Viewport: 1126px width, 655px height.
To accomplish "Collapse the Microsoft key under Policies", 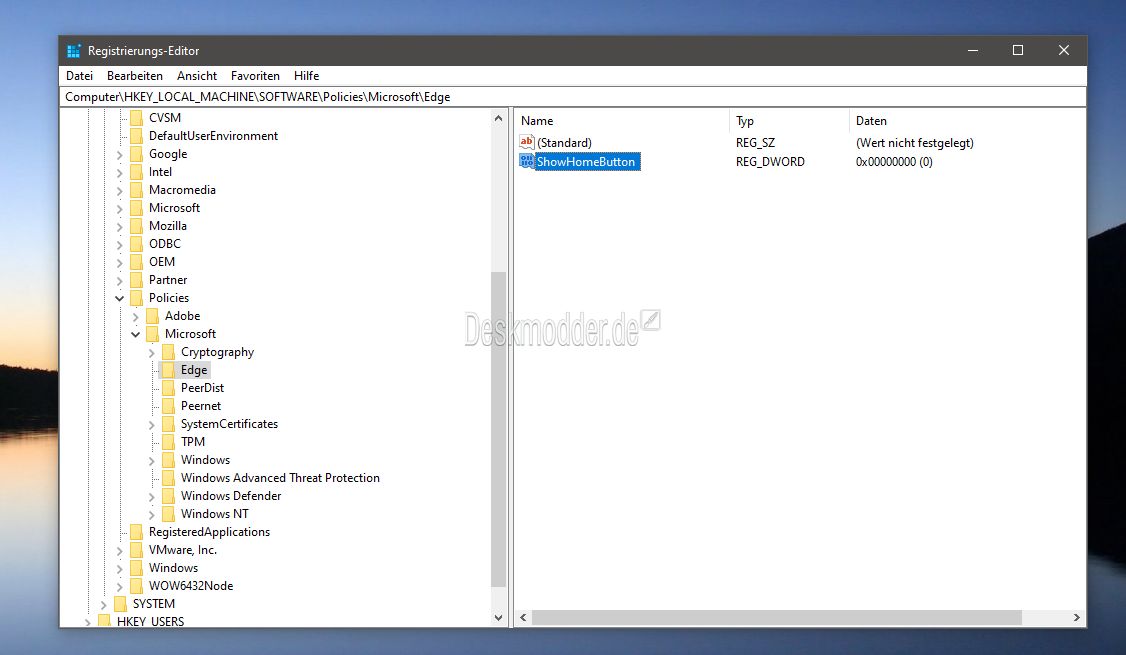I will click(x=135, y=334).
